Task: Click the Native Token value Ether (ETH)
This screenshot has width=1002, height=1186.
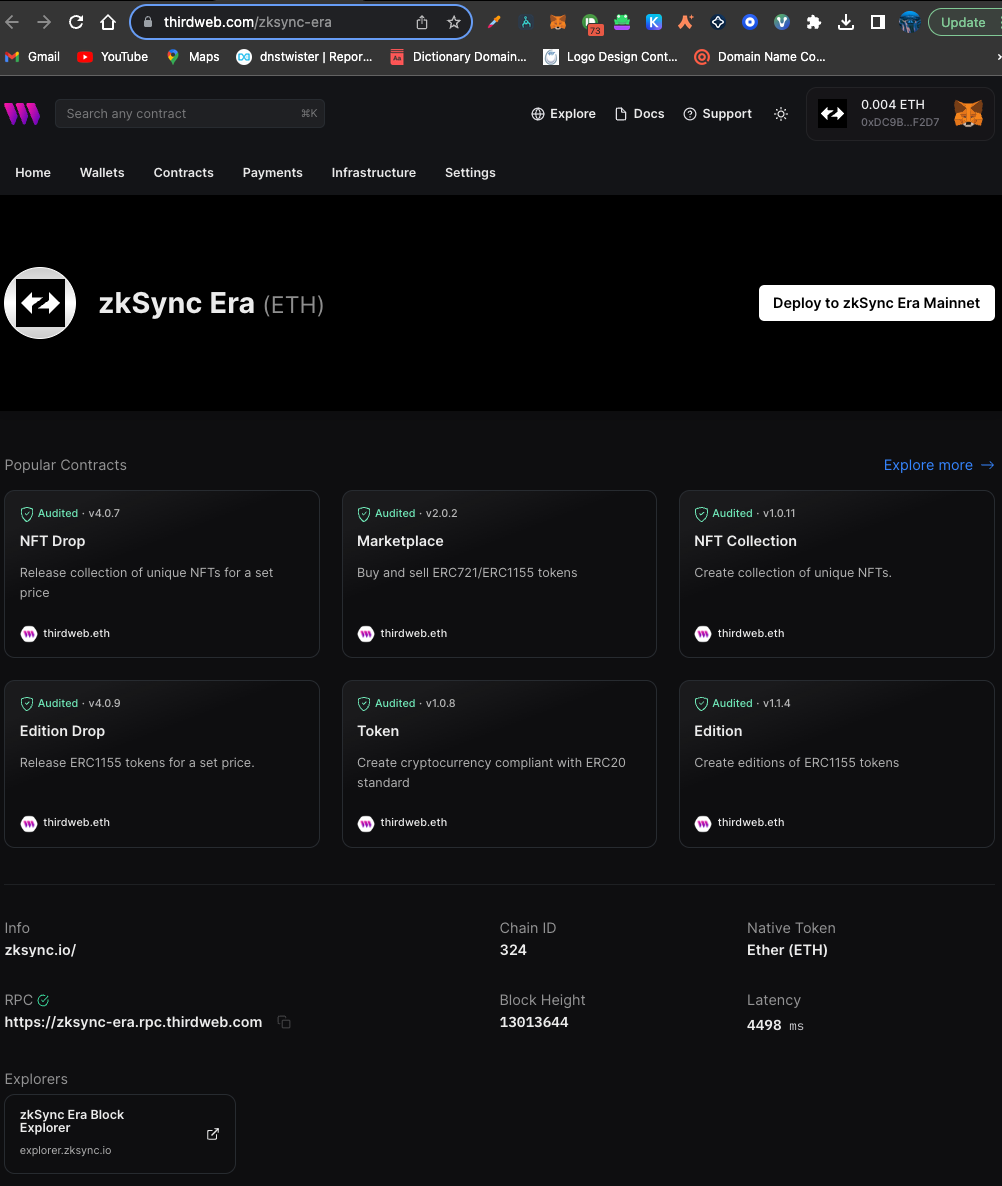Action: pos(787,950)
